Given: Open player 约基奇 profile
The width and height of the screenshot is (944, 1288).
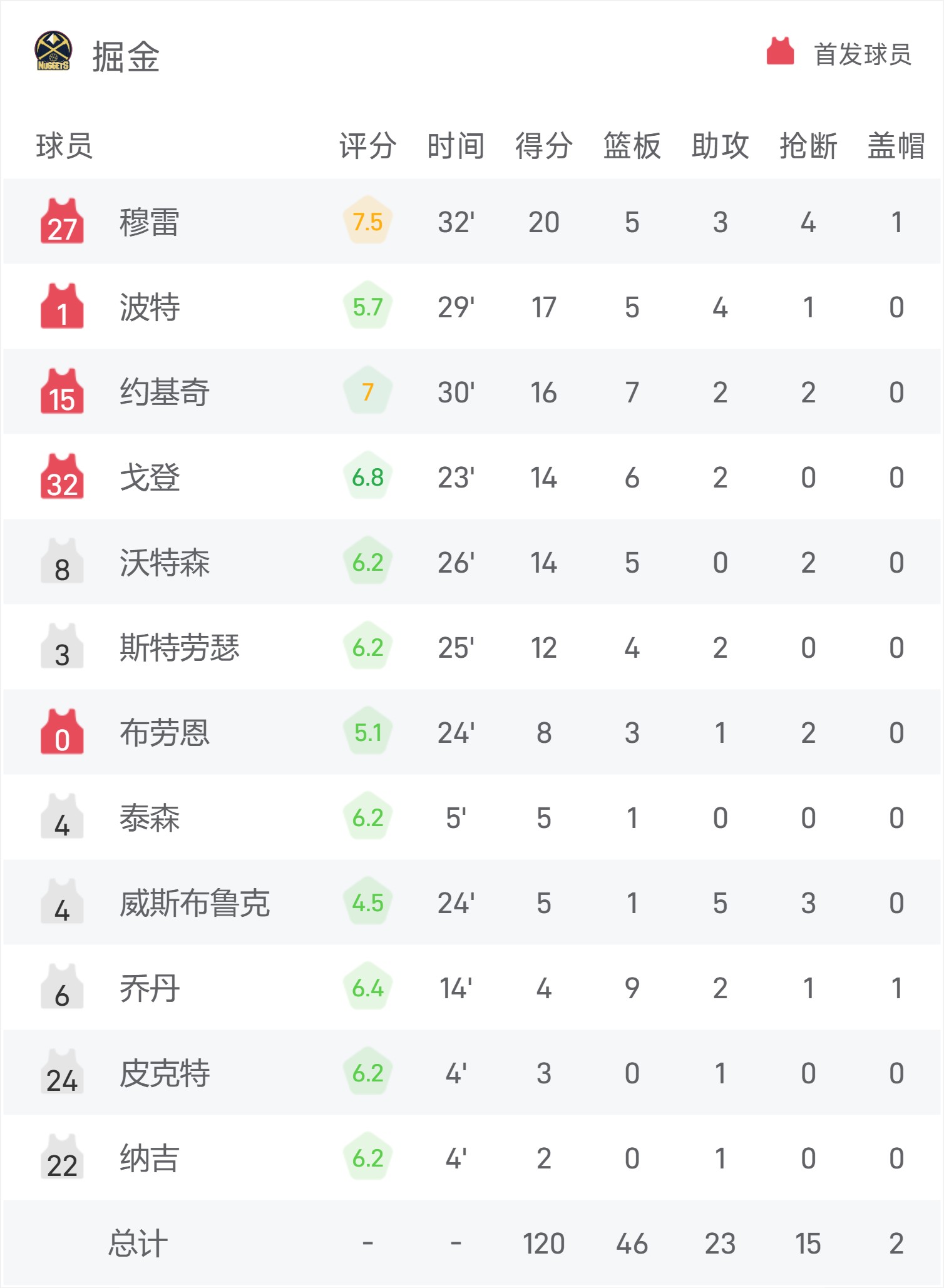Looking at the screenshot, I should (x=164, y=392).
